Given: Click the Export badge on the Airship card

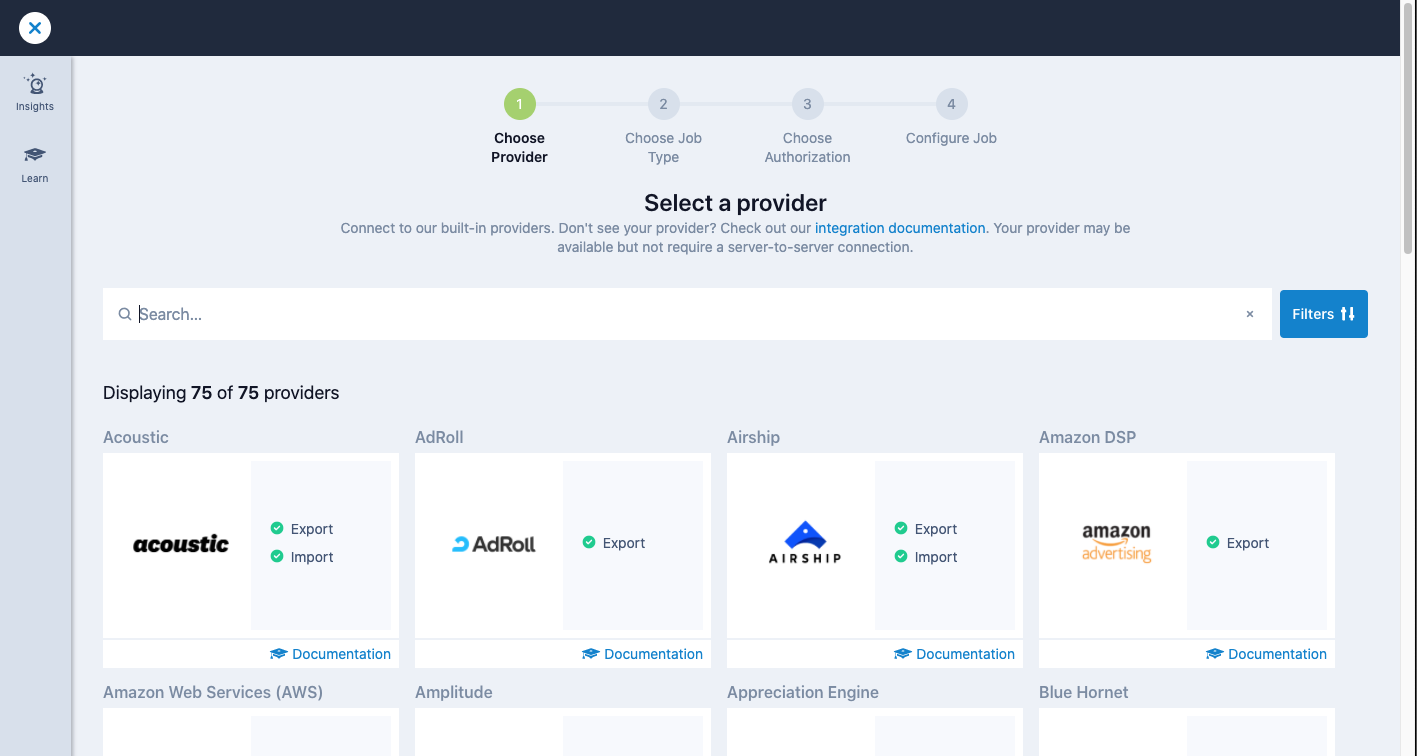Looking at the screenshot, I should pyautogui.click(x=925, y=528).
